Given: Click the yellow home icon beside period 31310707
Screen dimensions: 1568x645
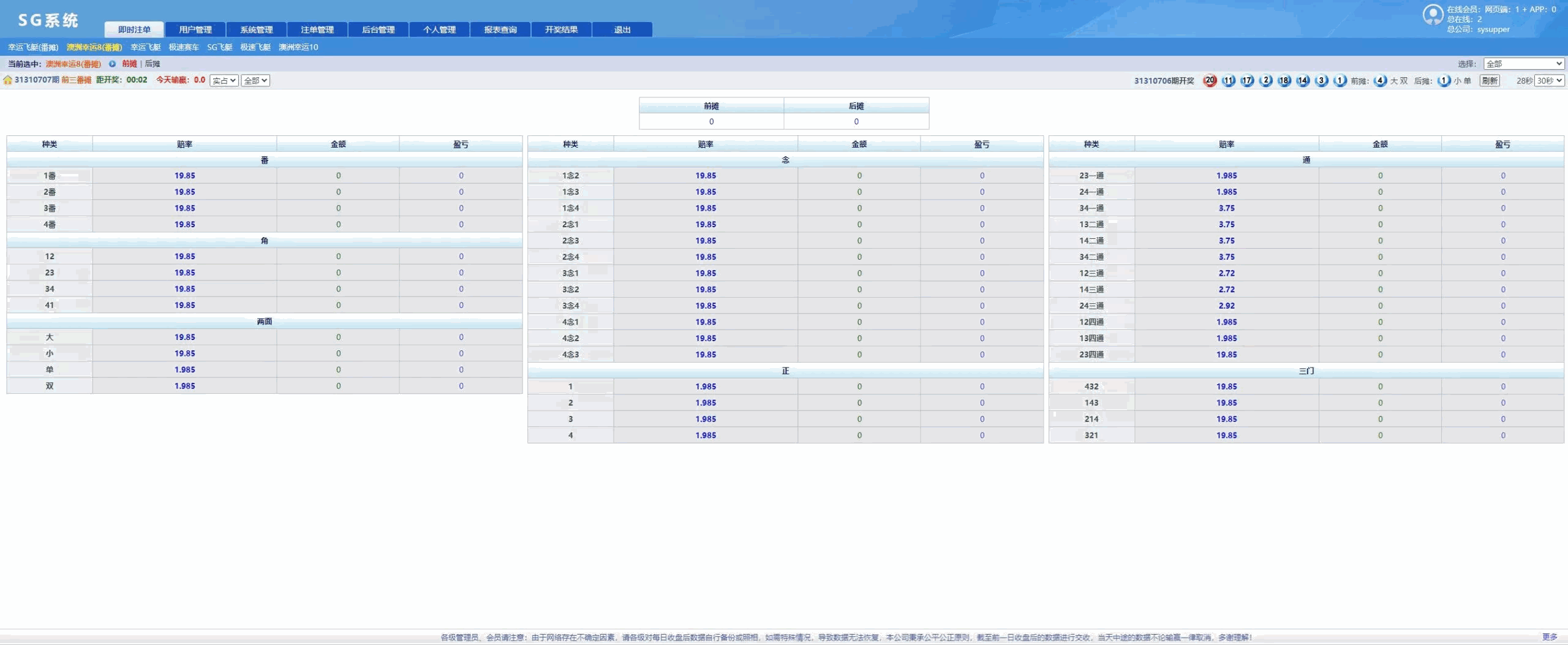Looking at the screenshot, I should (x=7, y=80).
